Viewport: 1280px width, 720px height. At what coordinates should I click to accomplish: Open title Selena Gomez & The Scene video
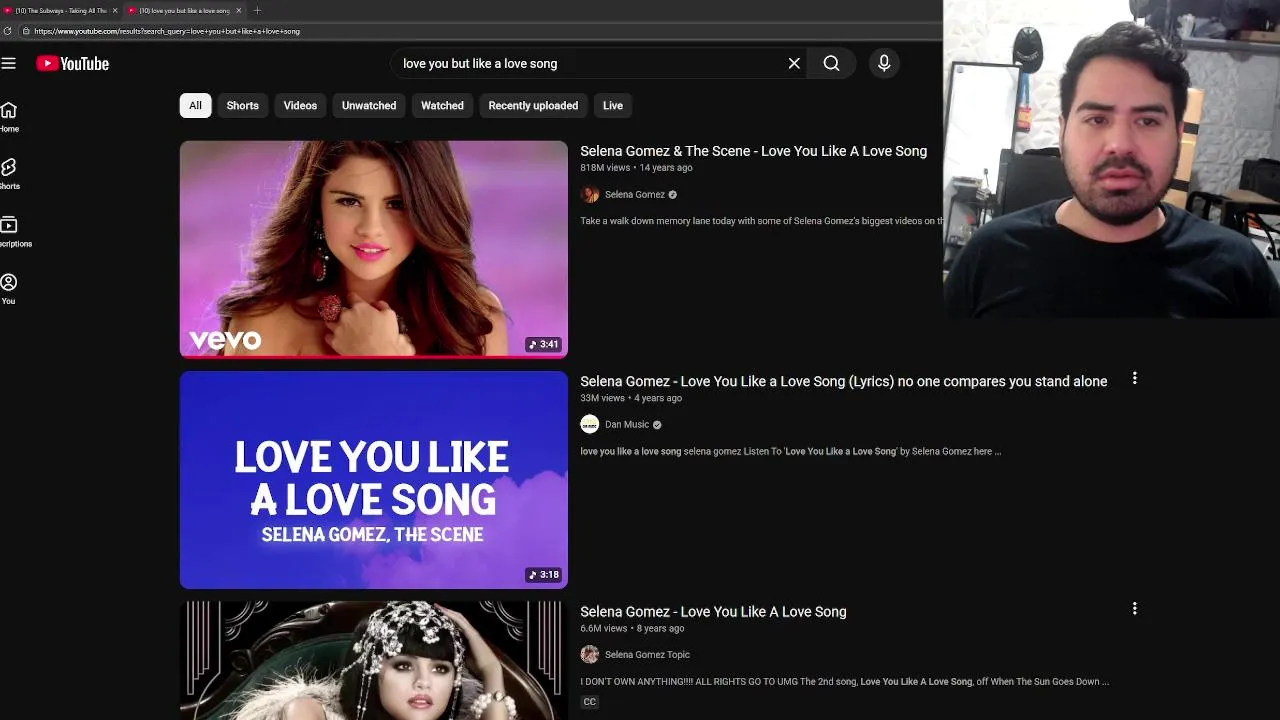click(x=753, y=151)
